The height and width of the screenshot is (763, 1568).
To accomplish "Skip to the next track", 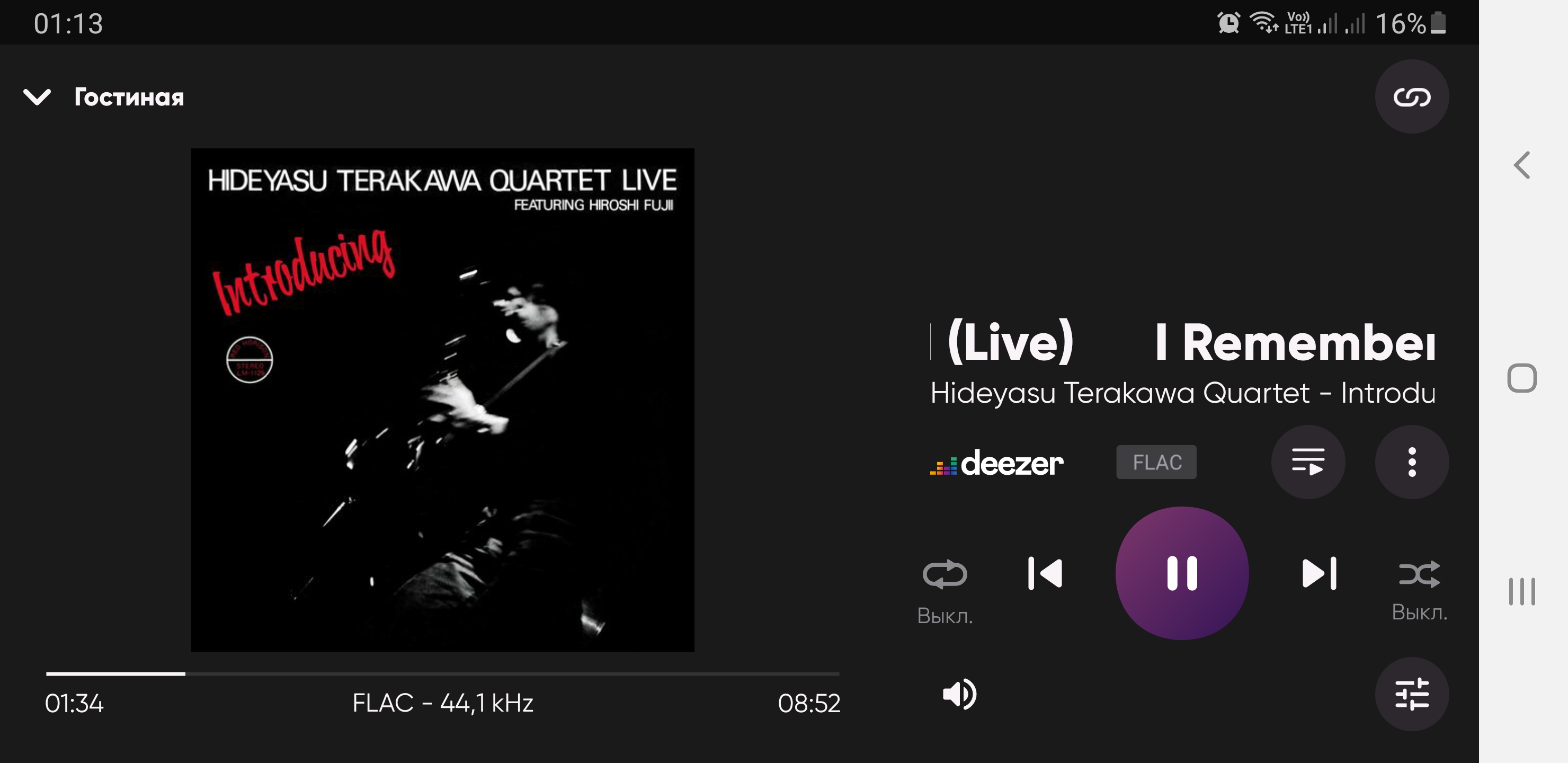I will [x=1319, y=573].
